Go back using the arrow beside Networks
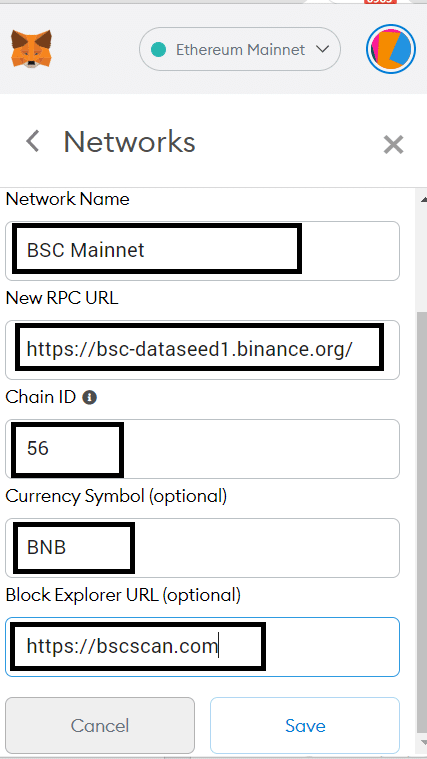 click(32, 142)
